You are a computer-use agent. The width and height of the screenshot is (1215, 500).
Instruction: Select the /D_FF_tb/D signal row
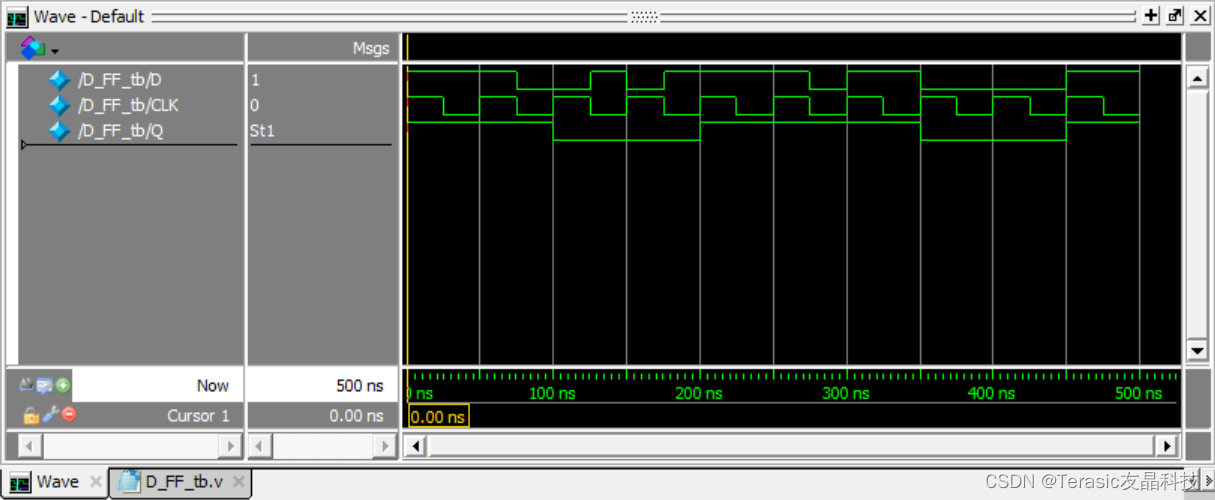[130, 80]
